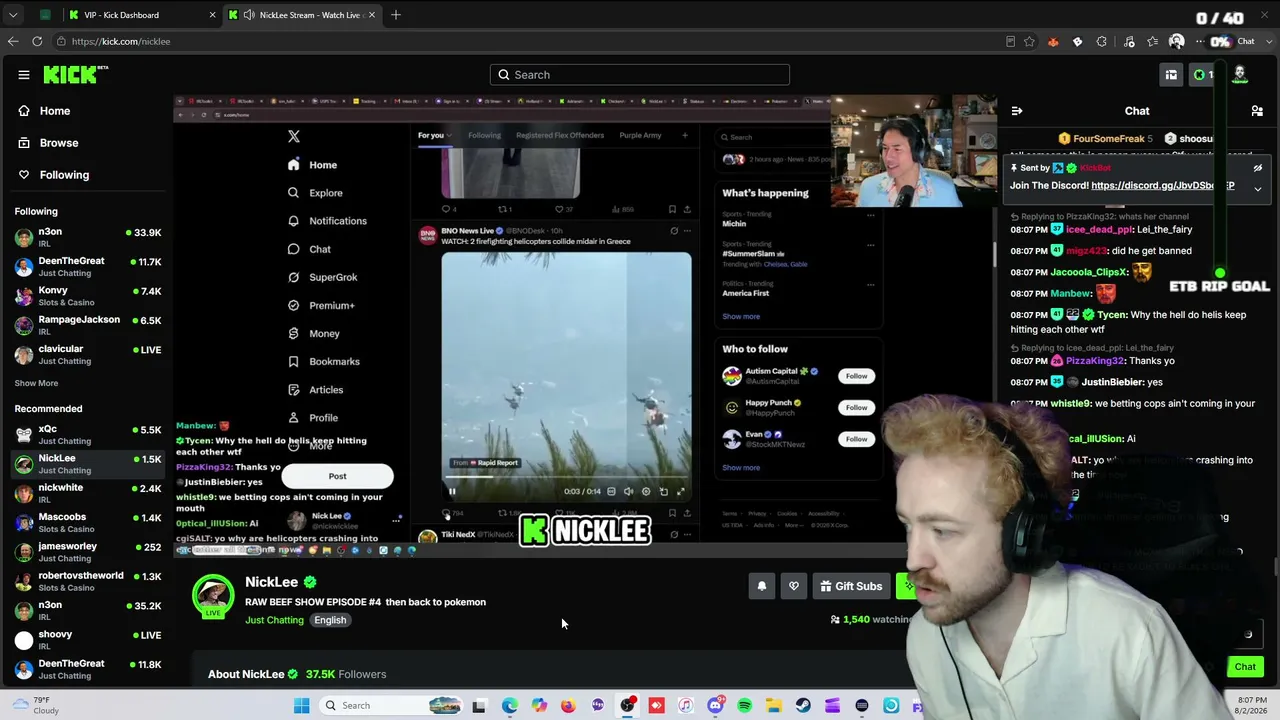Reload the page with refresh icon
1280x720 pixels.
[37, 42]
